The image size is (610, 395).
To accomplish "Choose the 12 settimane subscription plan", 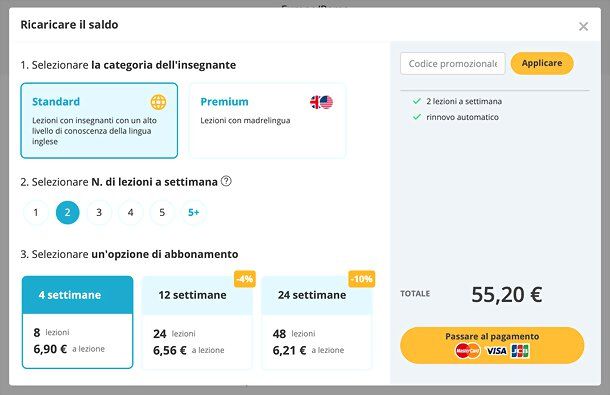I will tap(197, 322).
